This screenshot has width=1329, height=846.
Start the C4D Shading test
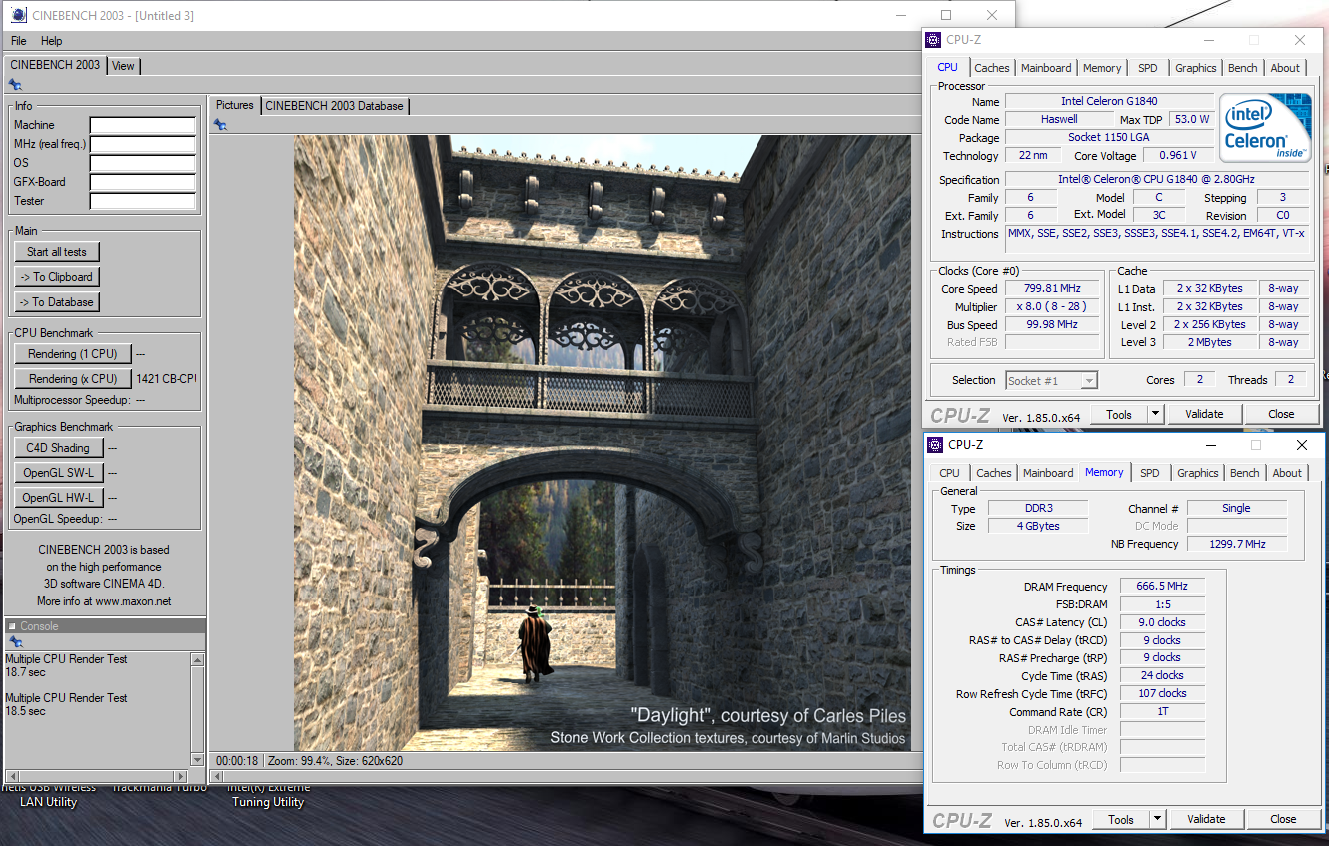(58, 448)
